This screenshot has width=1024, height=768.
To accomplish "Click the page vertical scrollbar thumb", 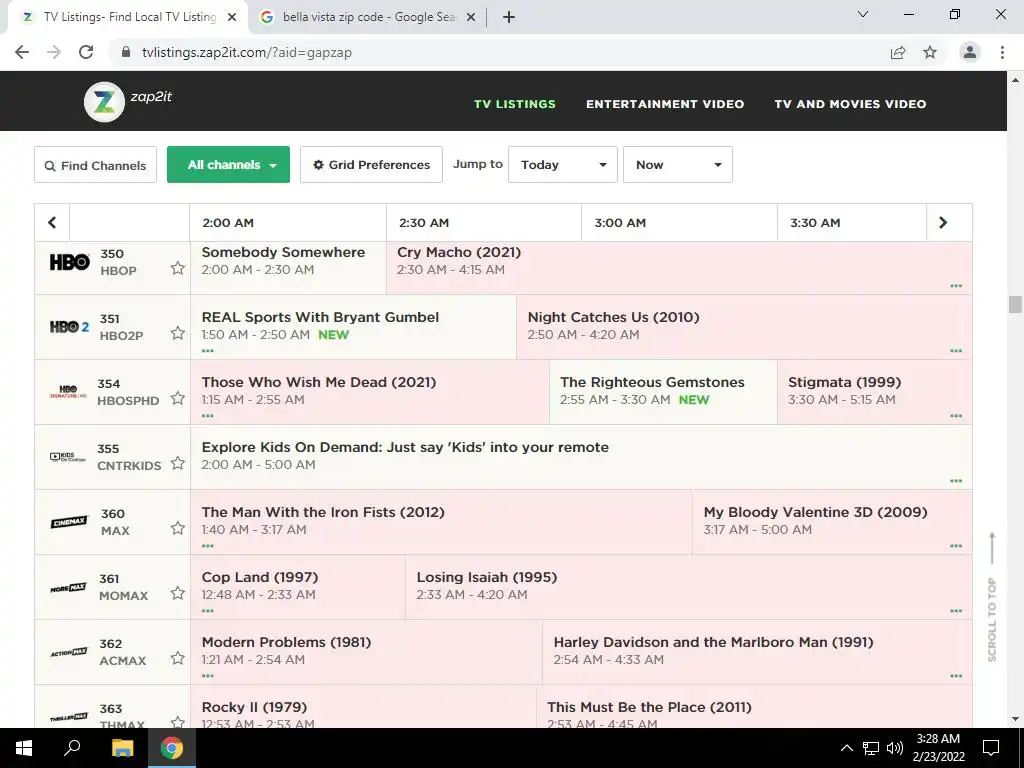I will pyautogui.click(x=1015, y=304).
